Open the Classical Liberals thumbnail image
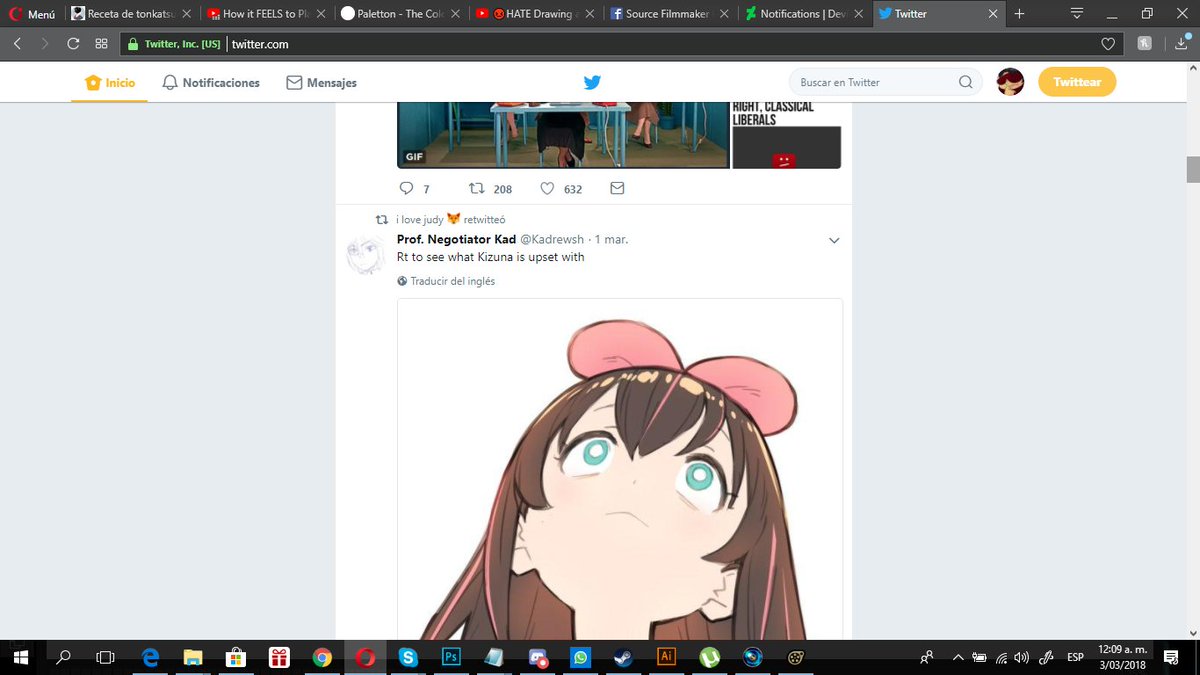1200x675 pixels. coord(787,135)
